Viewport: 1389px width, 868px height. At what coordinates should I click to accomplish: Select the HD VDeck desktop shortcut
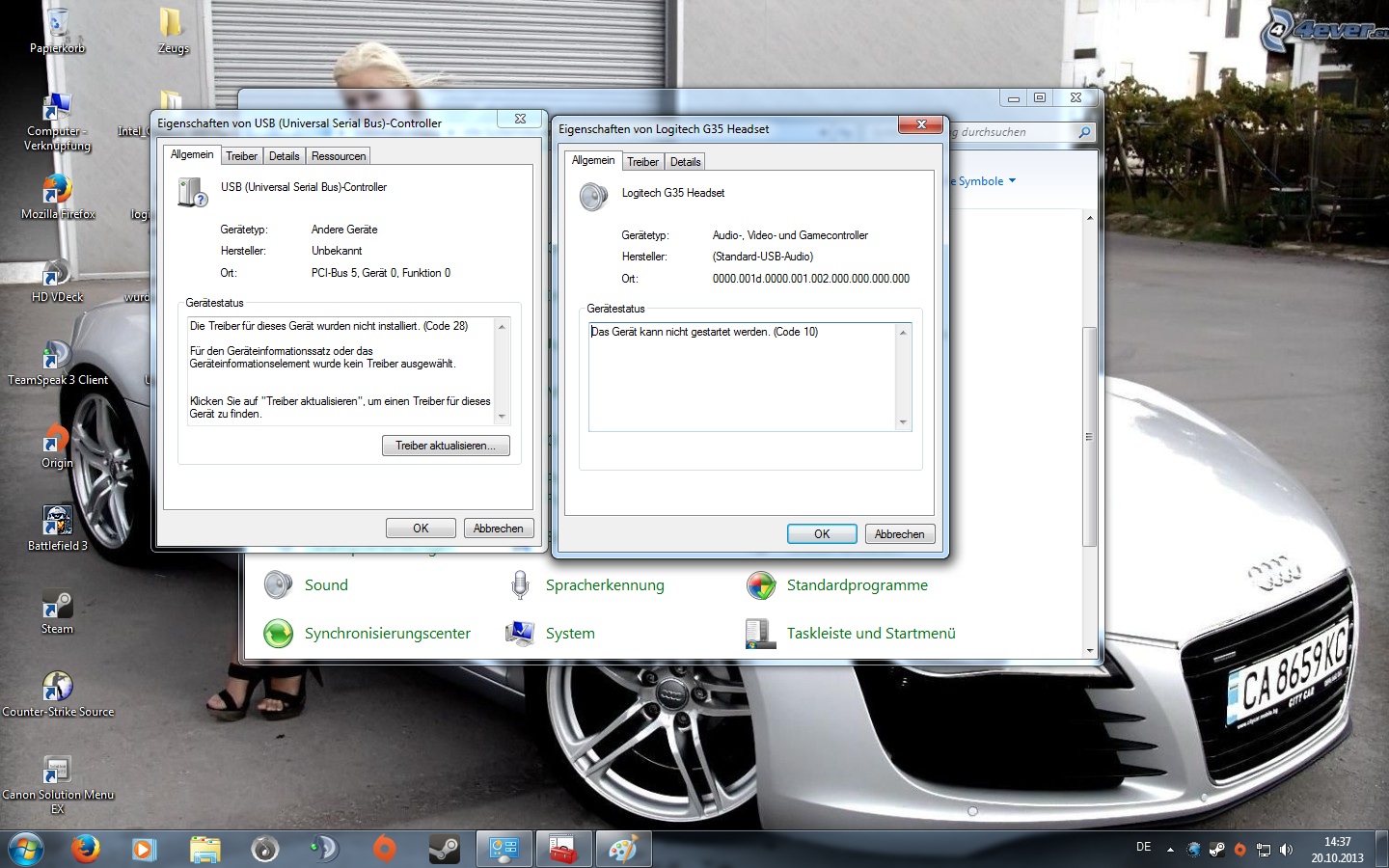57,281
